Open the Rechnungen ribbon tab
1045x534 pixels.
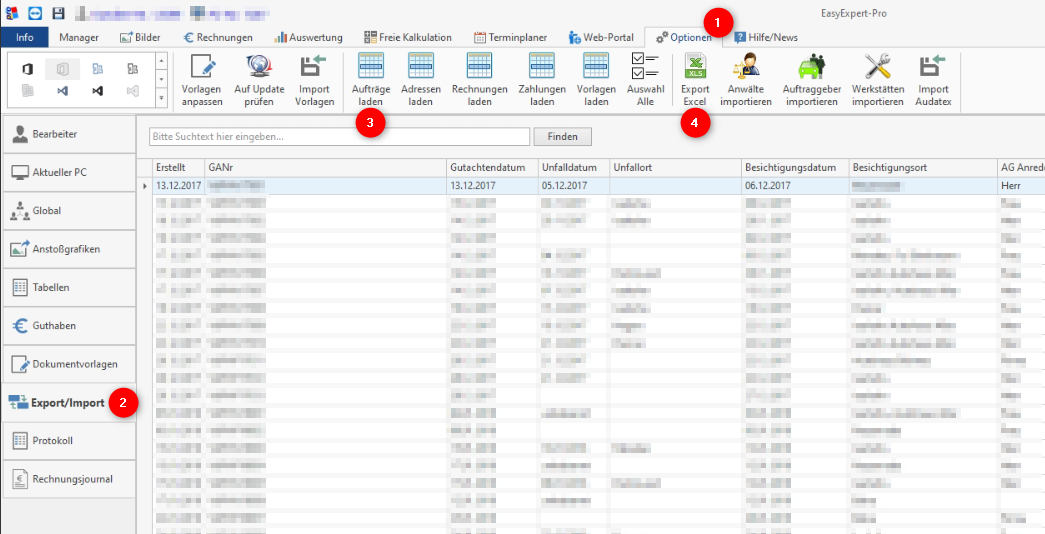coord(218,37)
